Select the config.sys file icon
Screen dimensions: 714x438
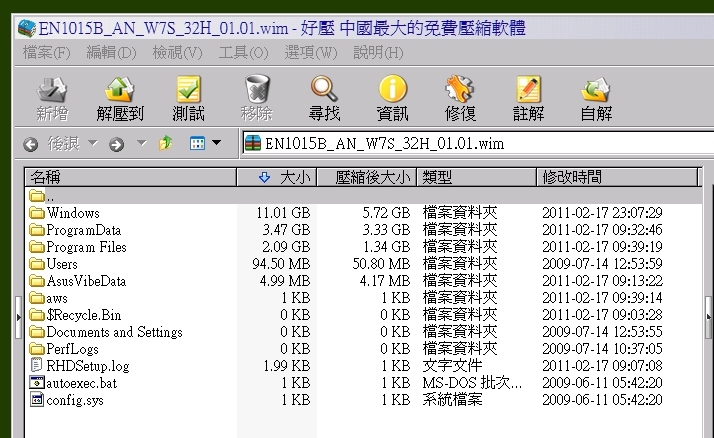coord(37,399)
